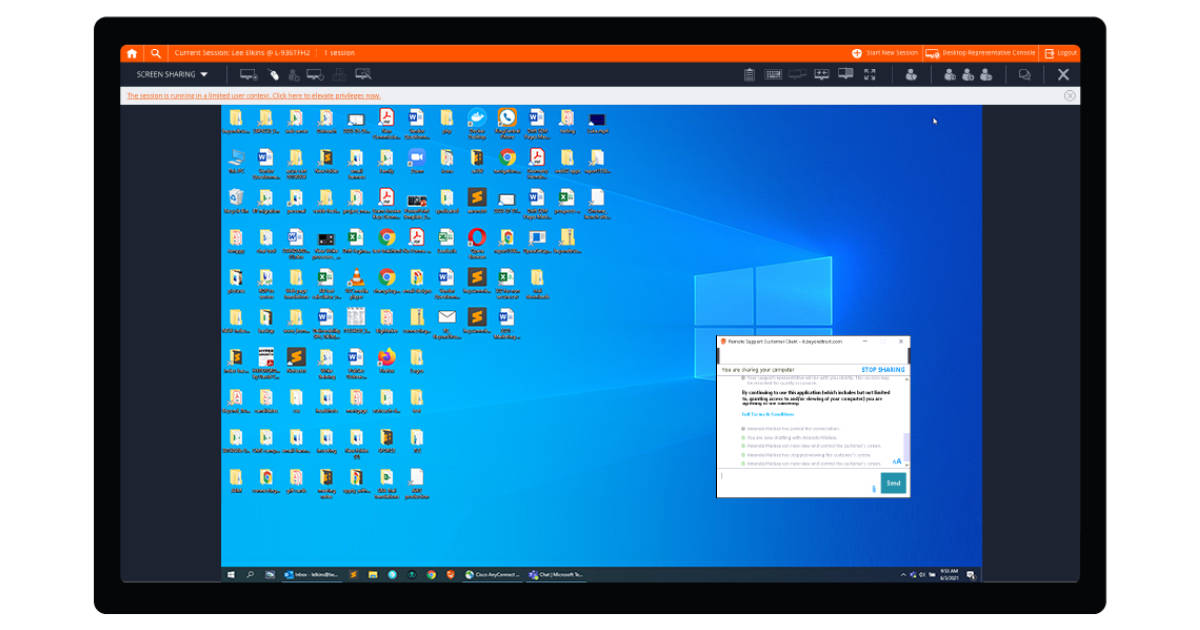Toggle larger chat text with the AA control
This screenshot has height=630, width=1200.
tap(897, 461)
